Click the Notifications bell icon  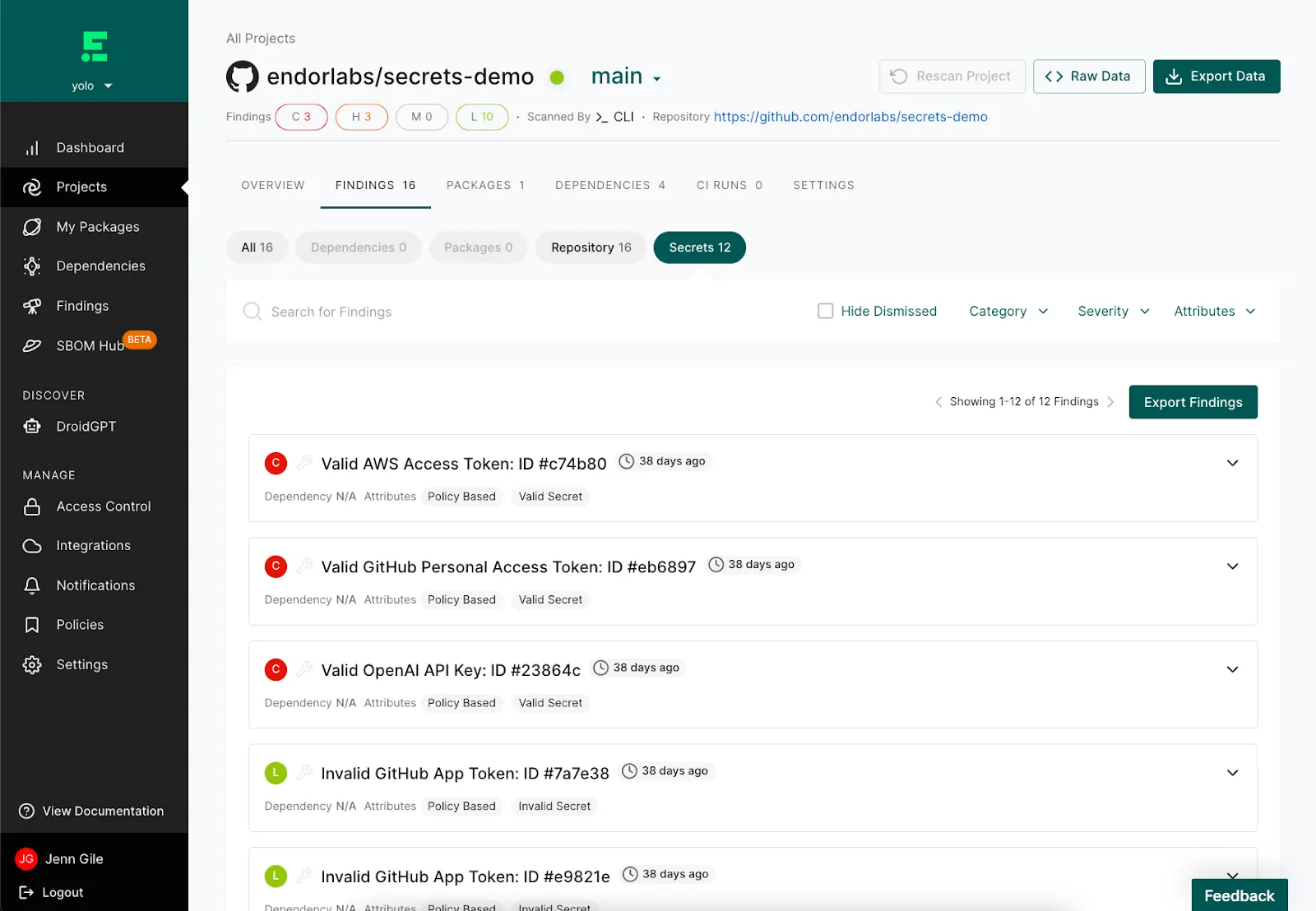(32, 585)
